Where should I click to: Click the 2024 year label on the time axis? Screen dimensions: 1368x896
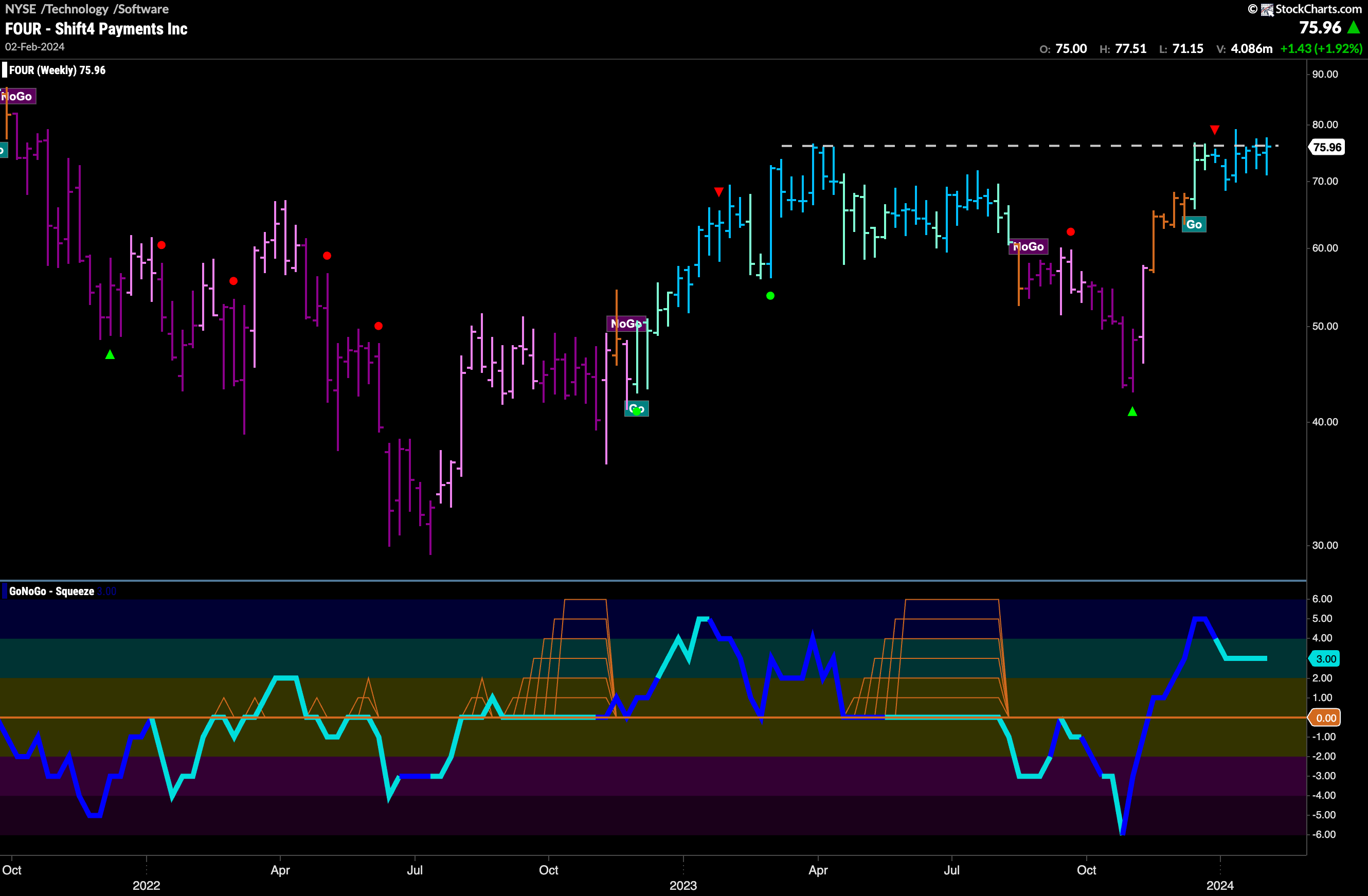point(1220,886)
